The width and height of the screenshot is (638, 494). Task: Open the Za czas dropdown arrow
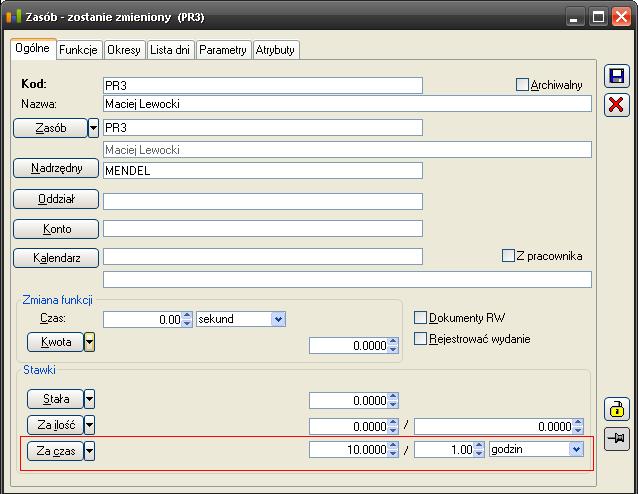tap(89, 451)
